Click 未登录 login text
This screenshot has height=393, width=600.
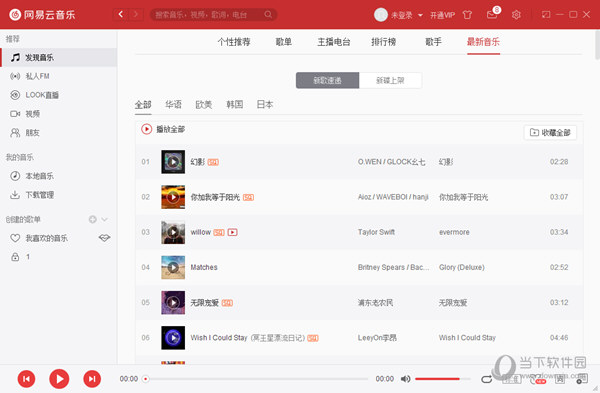coord(402,15)
